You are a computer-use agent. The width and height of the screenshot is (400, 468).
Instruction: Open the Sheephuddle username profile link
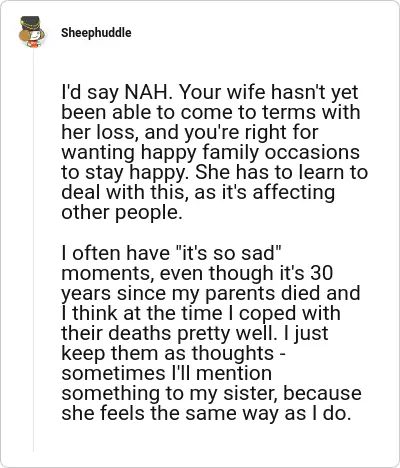96,33
